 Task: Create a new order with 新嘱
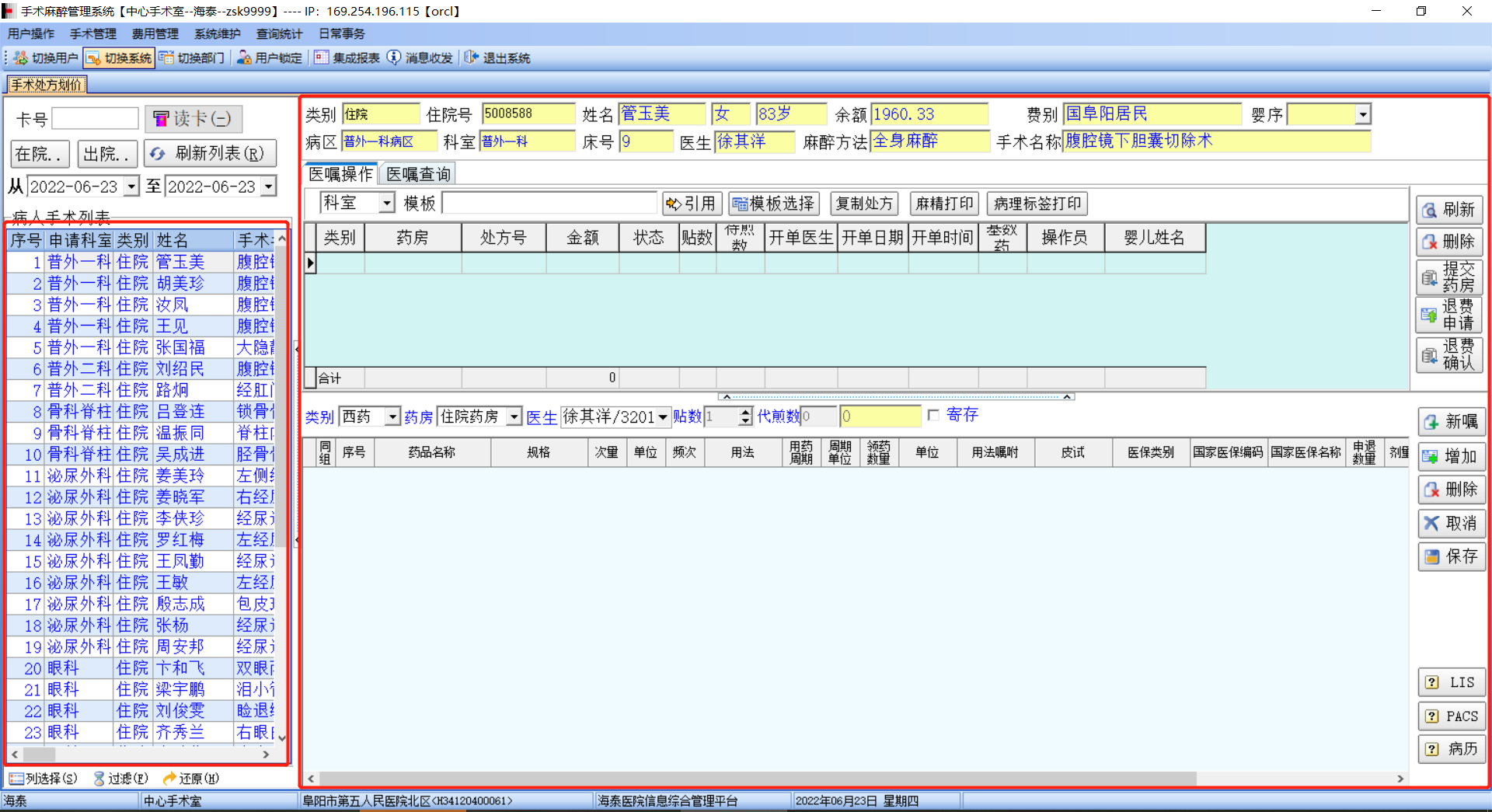click(x=1452, y=422)
